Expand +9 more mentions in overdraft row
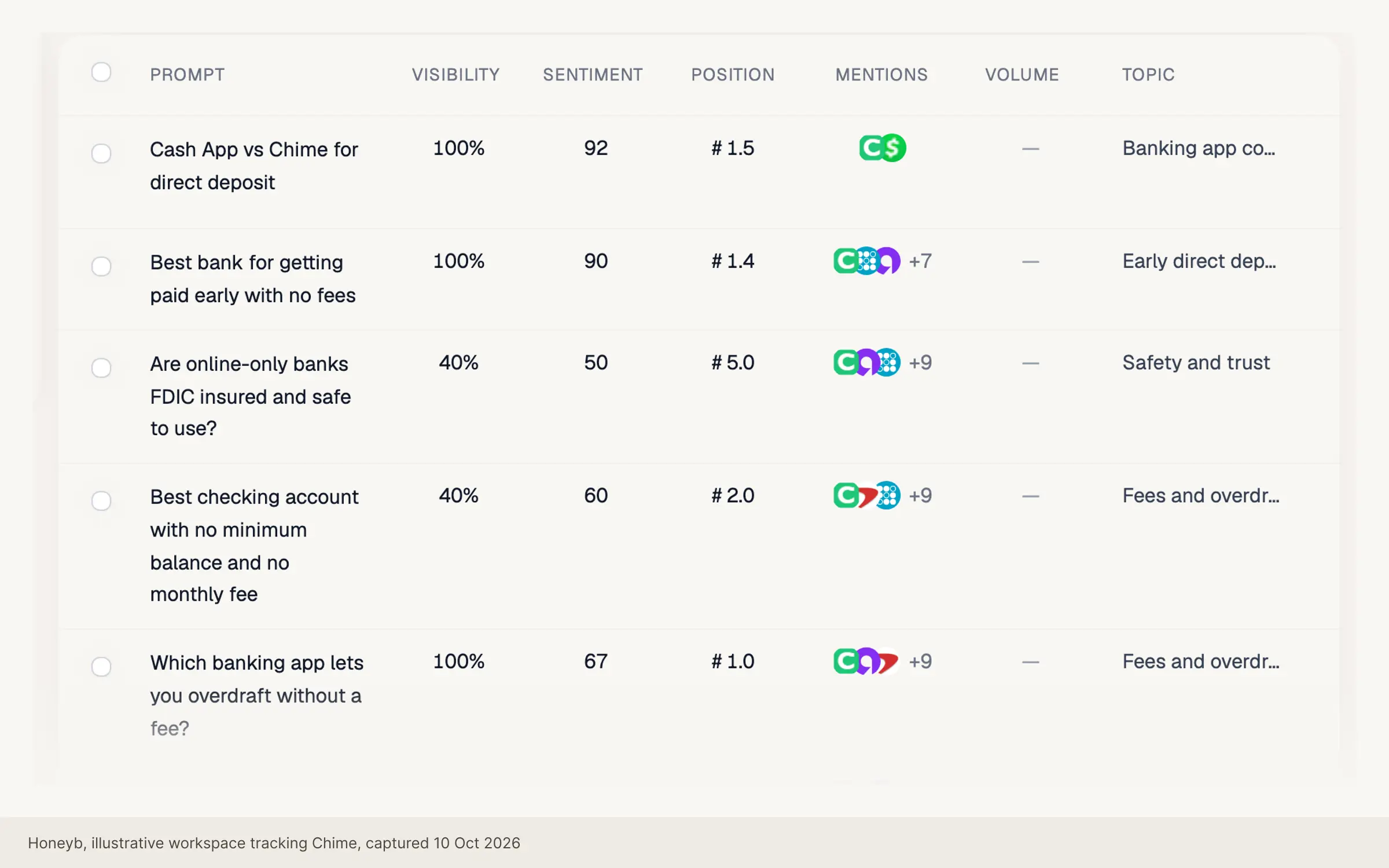 click(x=920, y=661)
